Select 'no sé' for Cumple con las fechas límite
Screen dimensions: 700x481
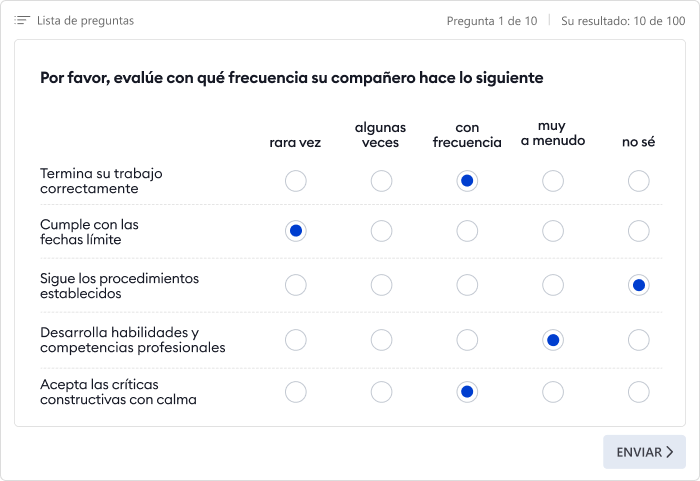[638, 231]
